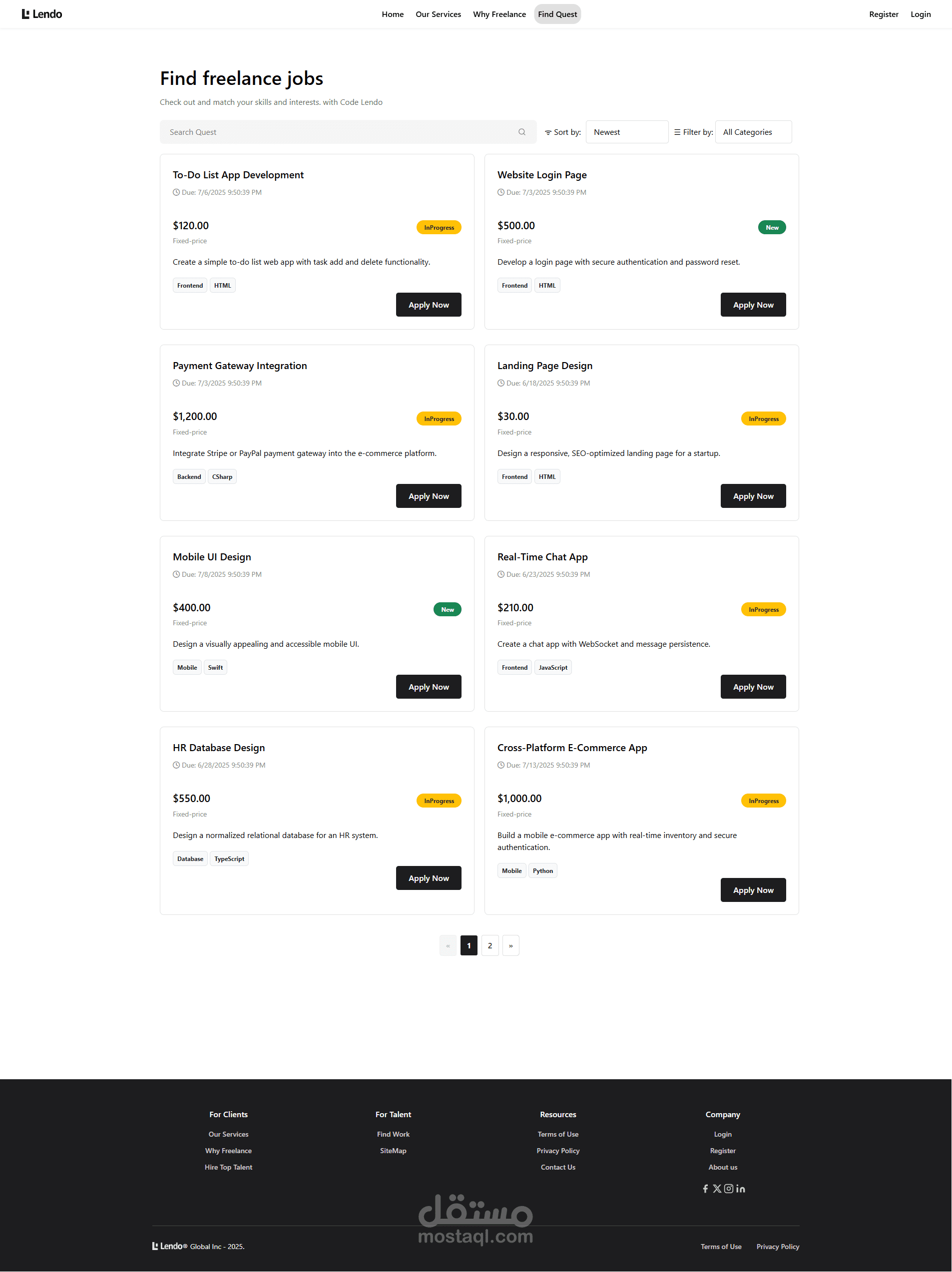The image size is (952, 1272).
Task: Go to next page arrow in pagination
Action: point(511,945)
